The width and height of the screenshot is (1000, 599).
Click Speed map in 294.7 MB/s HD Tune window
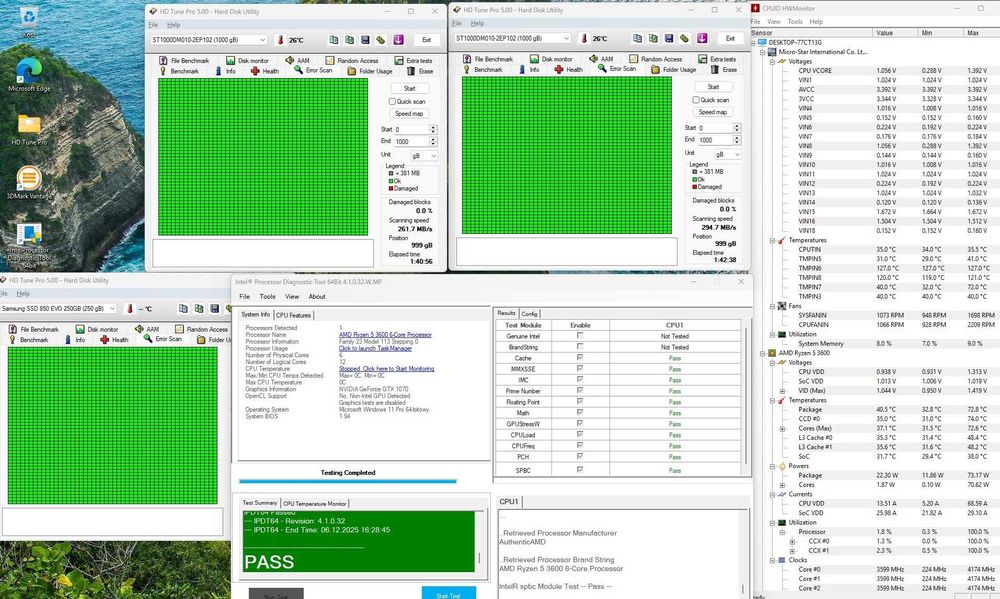(712, 112)
